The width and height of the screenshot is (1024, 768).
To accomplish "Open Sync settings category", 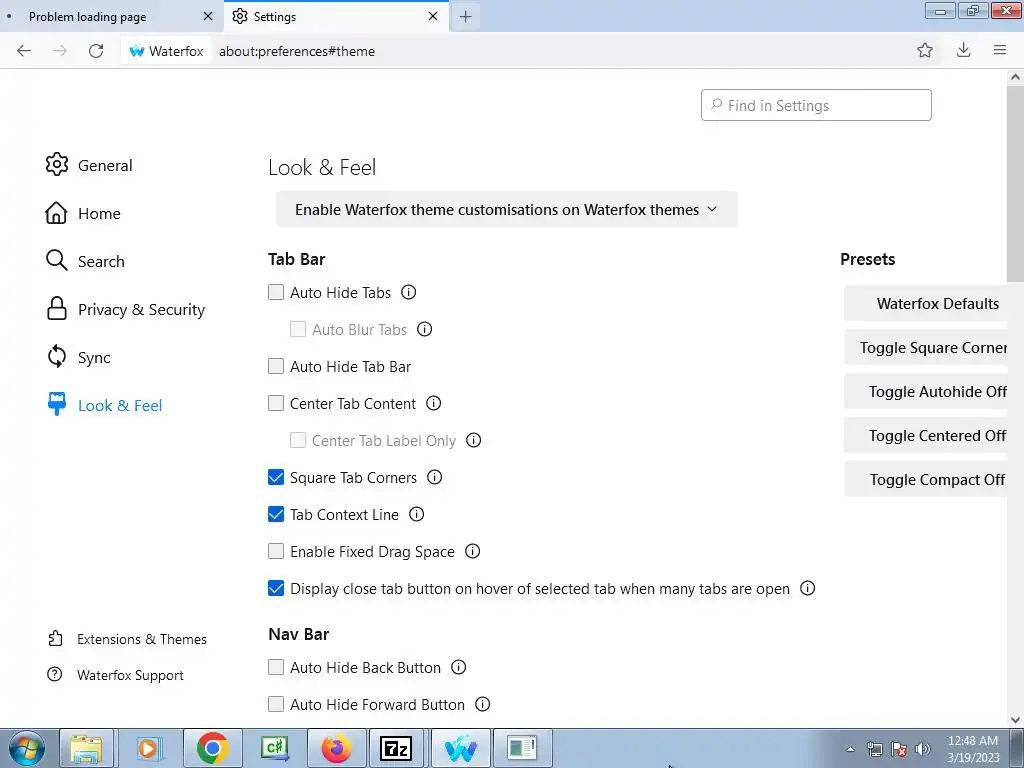I will pos(78,357).
